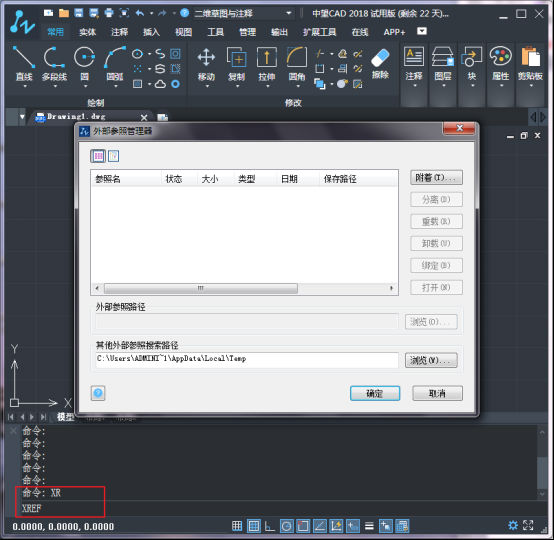Toggle grid display in status bar
554x540 pixels.
(254, 526)
